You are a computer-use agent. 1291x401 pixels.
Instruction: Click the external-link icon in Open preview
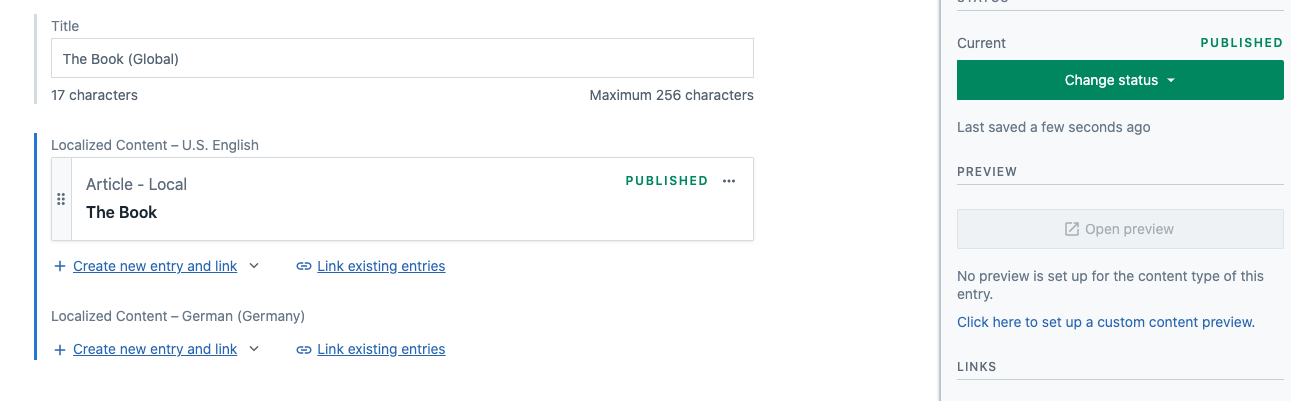click(x=1072, y=229)
